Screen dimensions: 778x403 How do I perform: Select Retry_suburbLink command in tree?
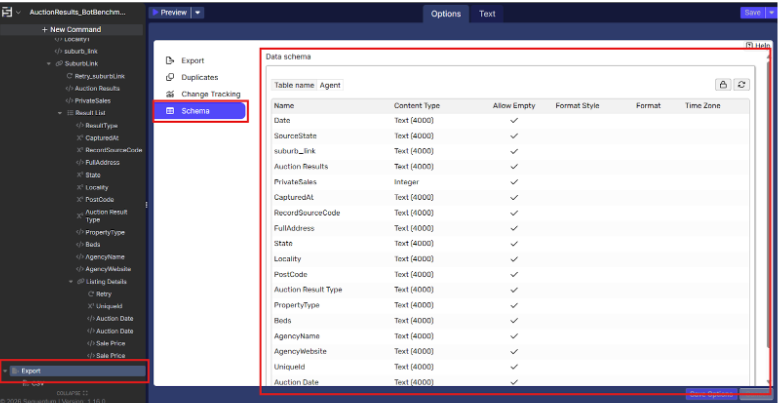coord(100,75)
